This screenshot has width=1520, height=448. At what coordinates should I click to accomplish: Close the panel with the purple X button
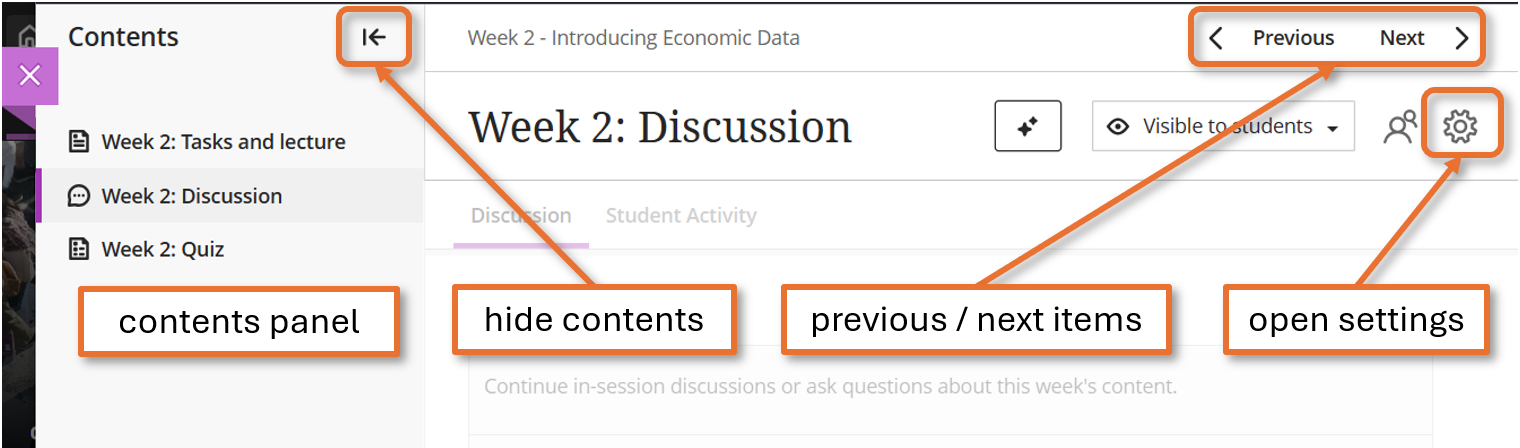(x=30, y=75)
